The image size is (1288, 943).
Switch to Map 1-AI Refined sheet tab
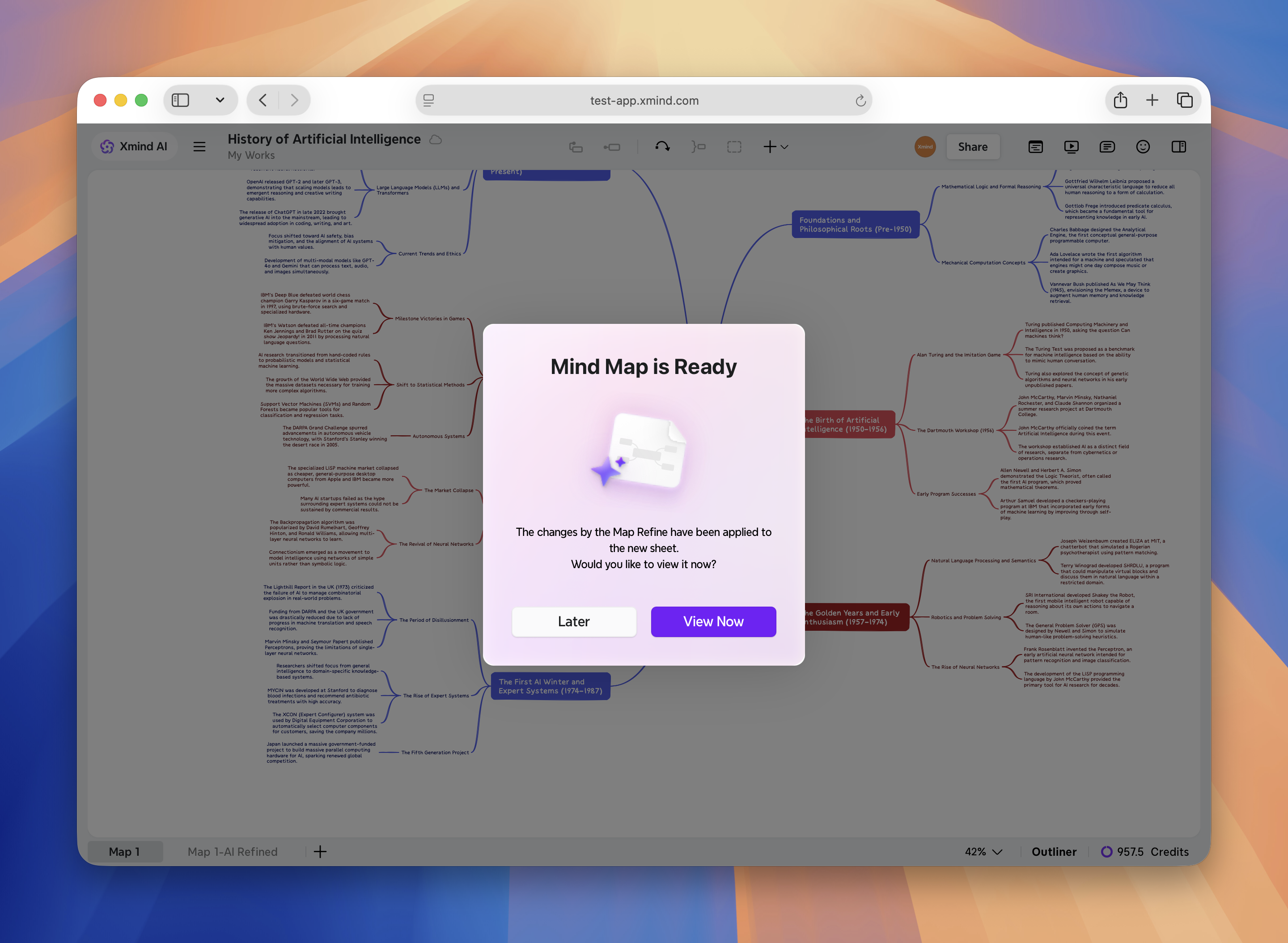(232, 852)
